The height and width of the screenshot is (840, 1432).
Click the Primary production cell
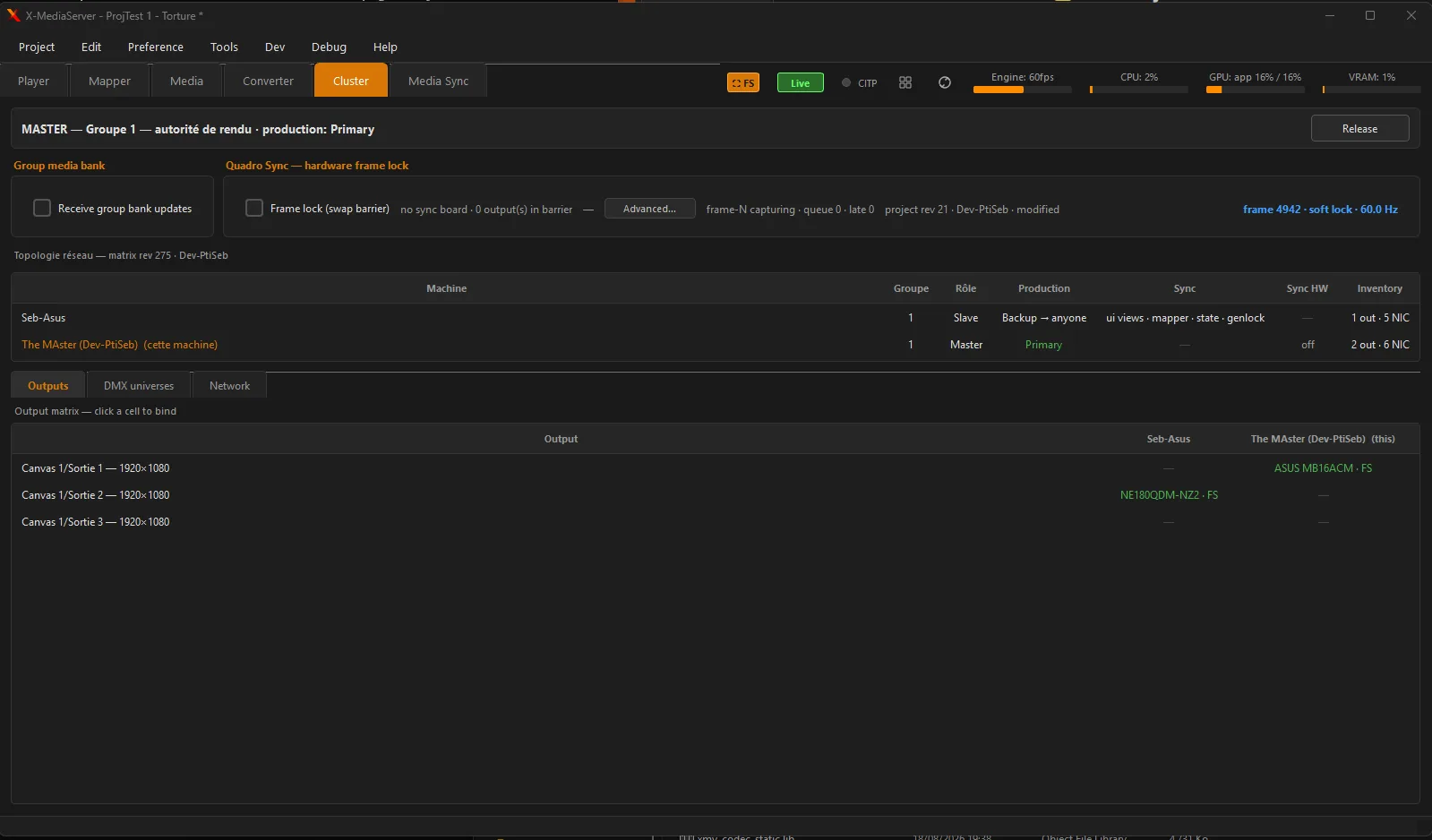1043,345
